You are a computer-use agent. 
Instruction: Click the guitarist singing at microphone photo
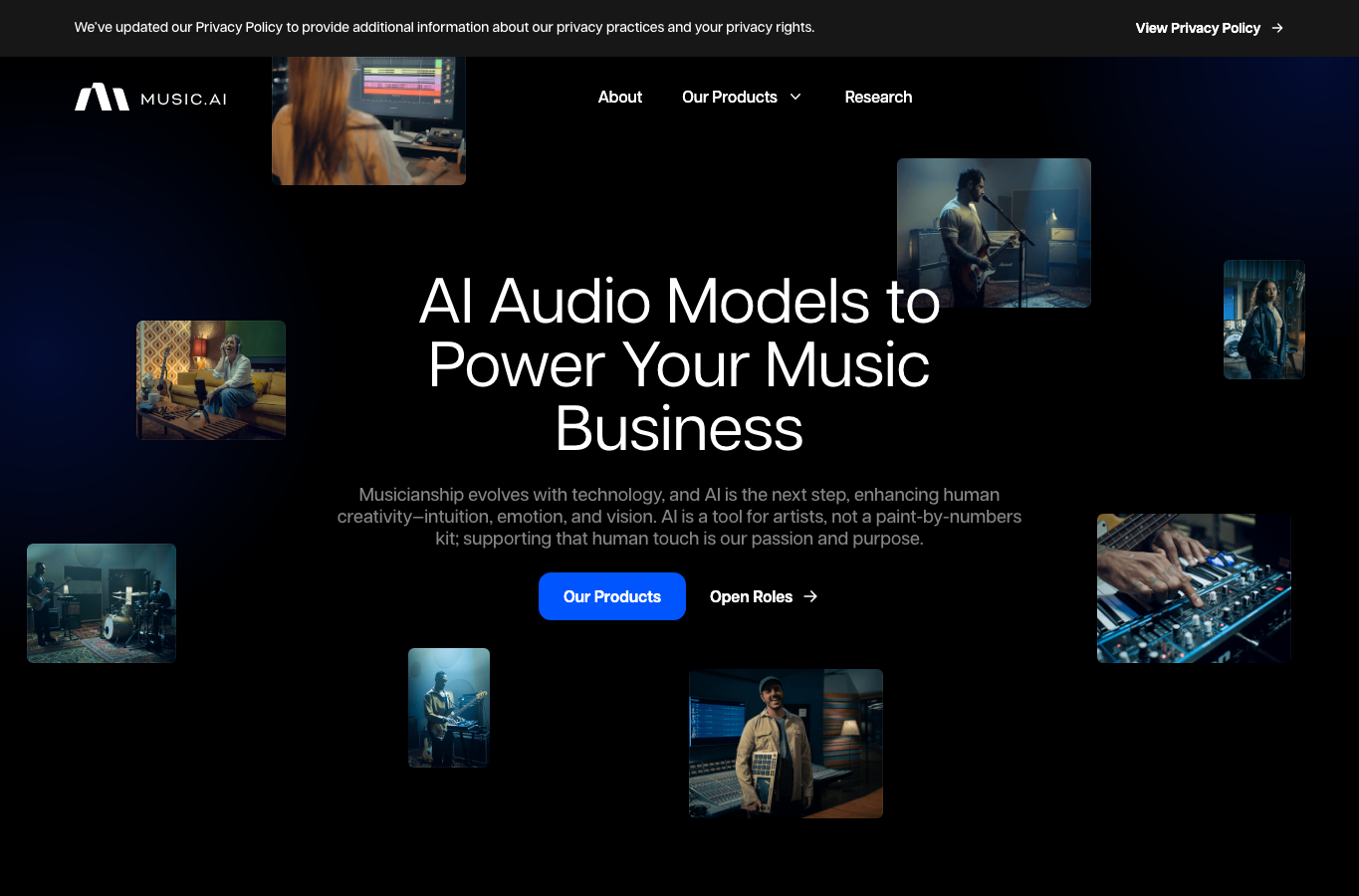994,233
